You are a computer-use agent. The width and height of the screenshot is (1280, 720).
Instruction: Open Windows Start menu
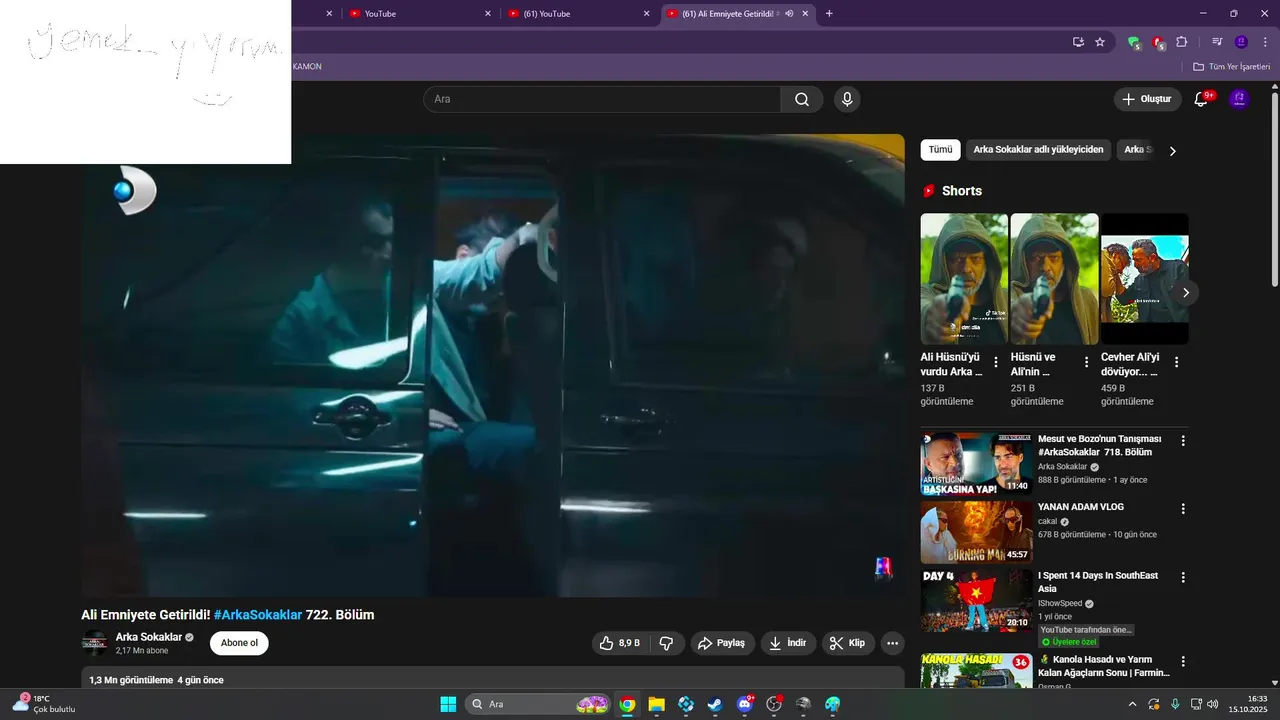pyautogui.click(x=448, y=704)
